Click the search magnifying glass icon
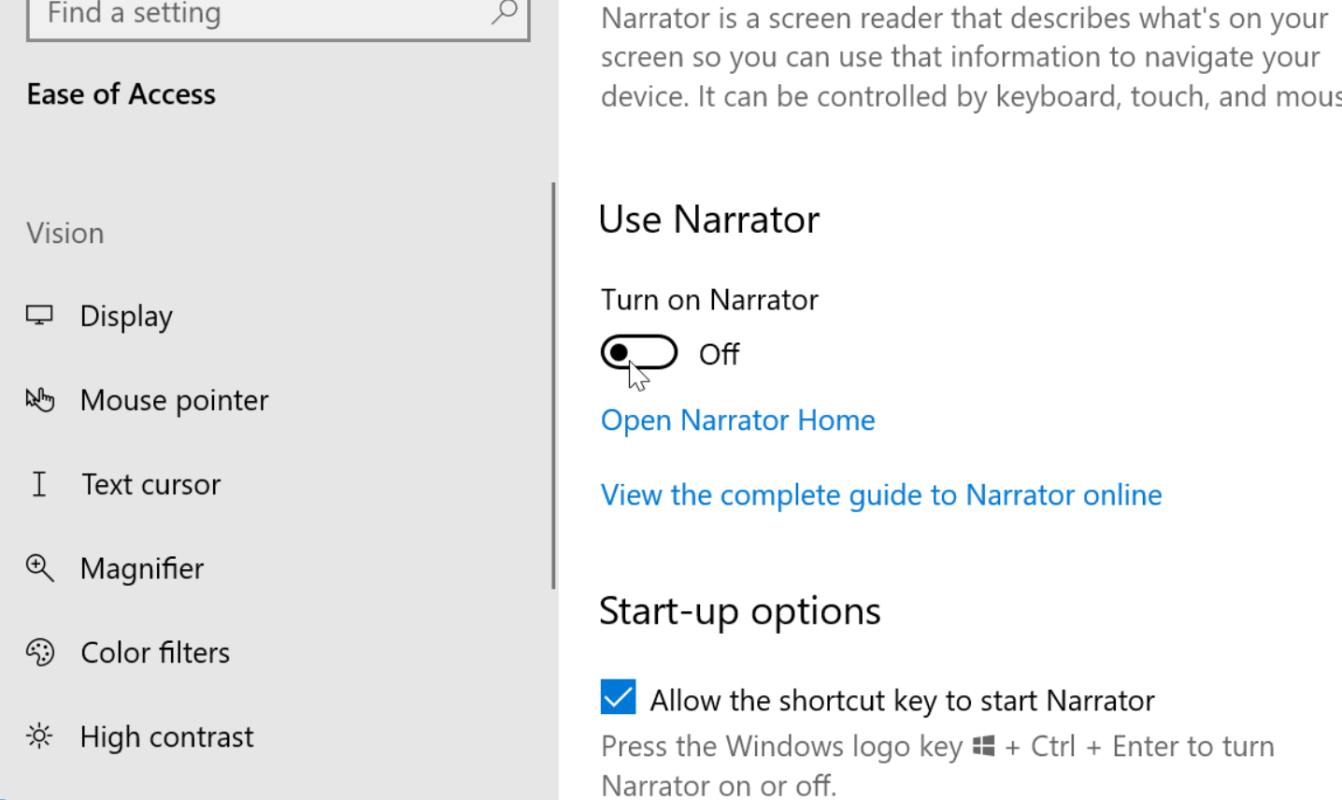The image size is (1342, 800). click(505, 13)
